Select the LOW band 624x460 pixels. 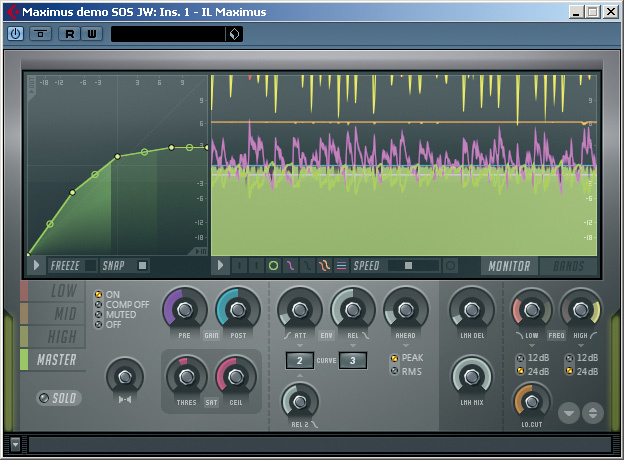tap(53, 291)
